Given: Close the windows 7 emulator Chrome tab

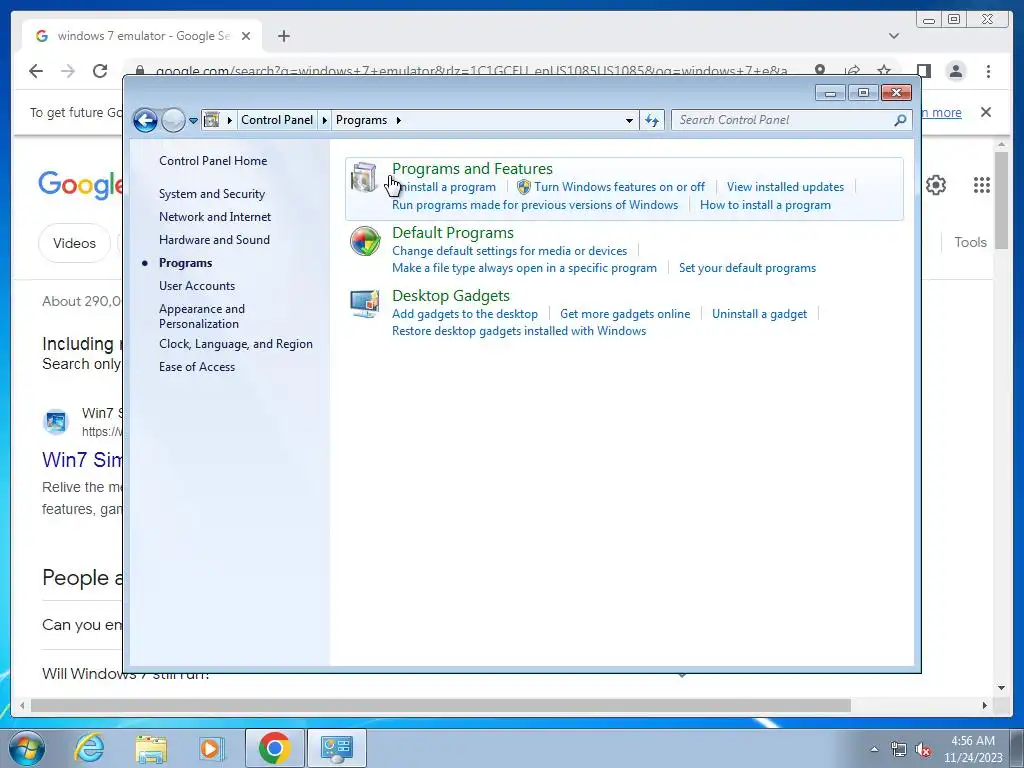Looking at the screenshot, I should (246, 36).
